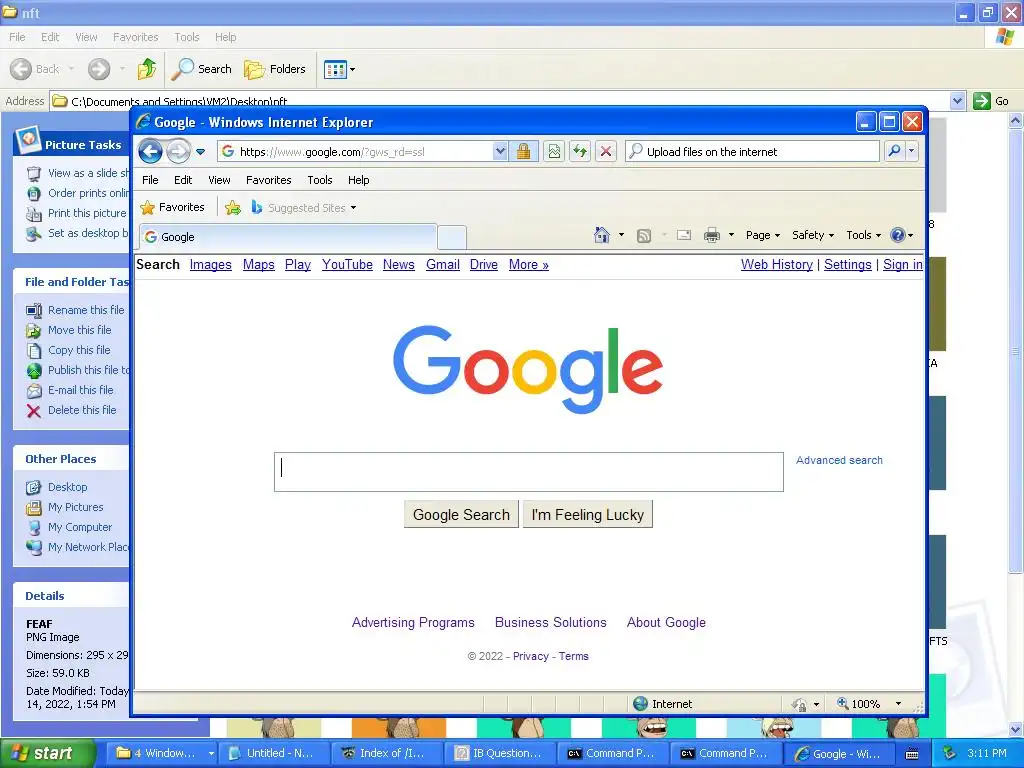Viewport: 1024px width, 768px height.
Task: Click the Compatibility View icon in IE
Action: [x=554, y=152]
